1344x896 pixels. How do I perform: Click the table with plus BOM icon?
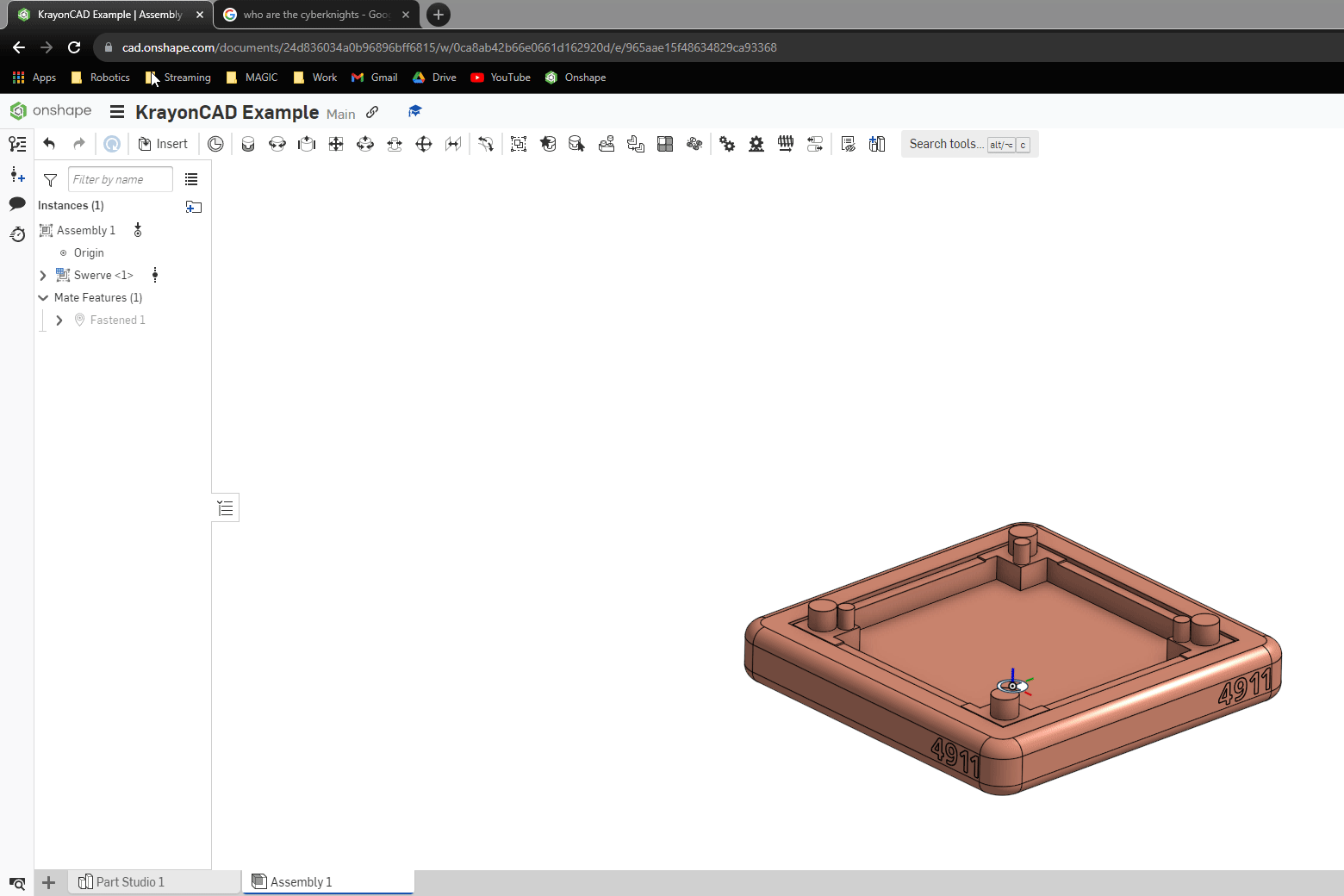tap(877, 144)
